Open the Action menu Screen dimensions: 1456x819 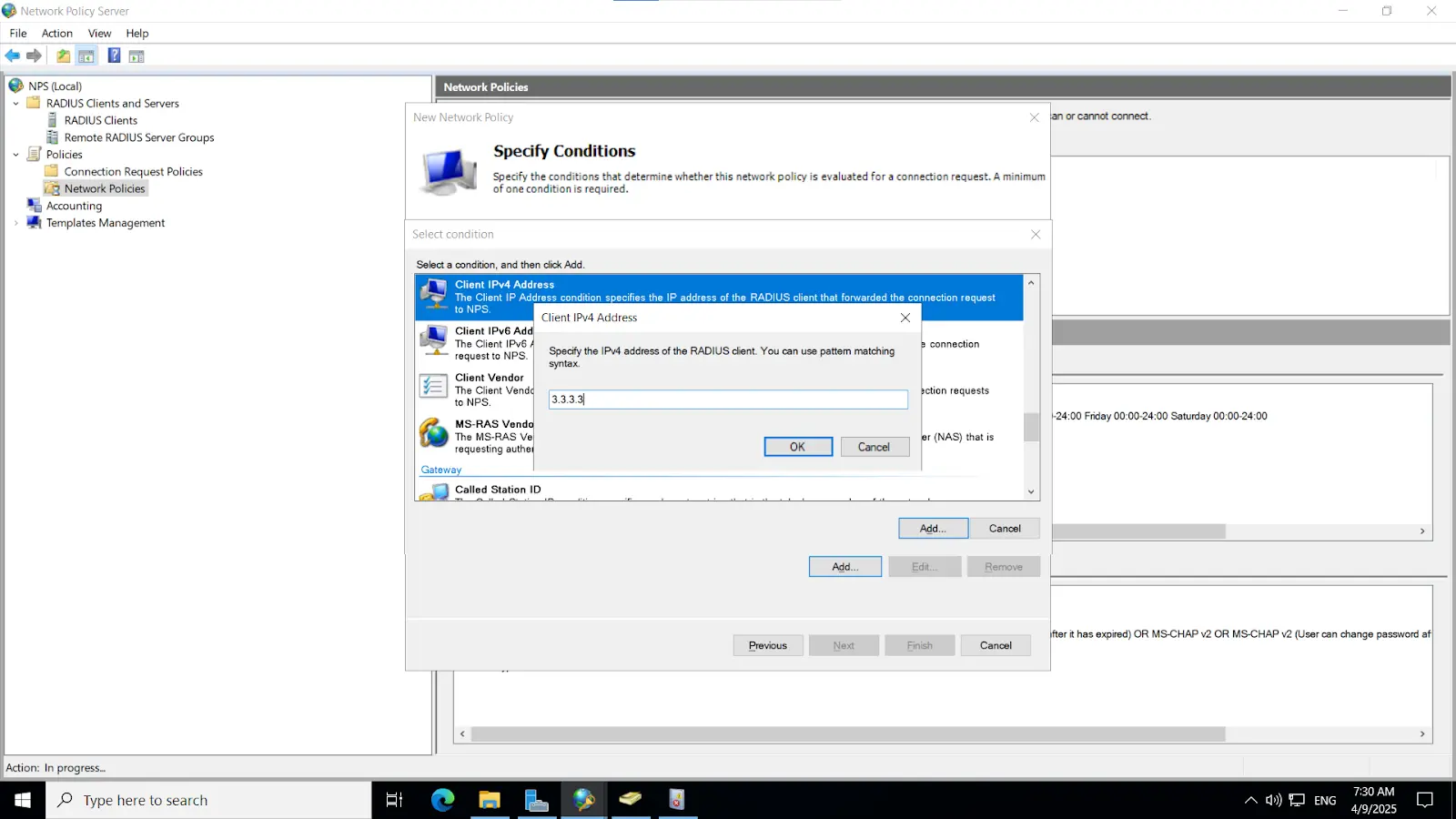56,33
